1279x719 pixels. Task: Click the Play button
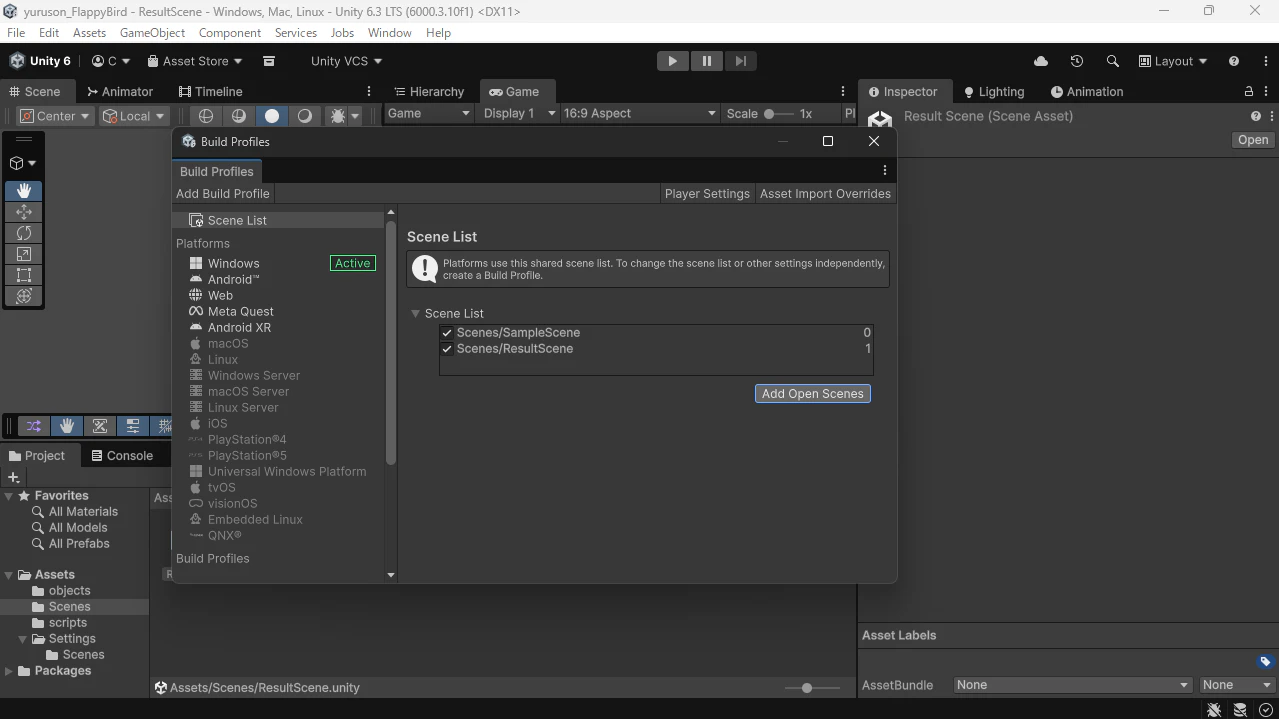[672, 61]
